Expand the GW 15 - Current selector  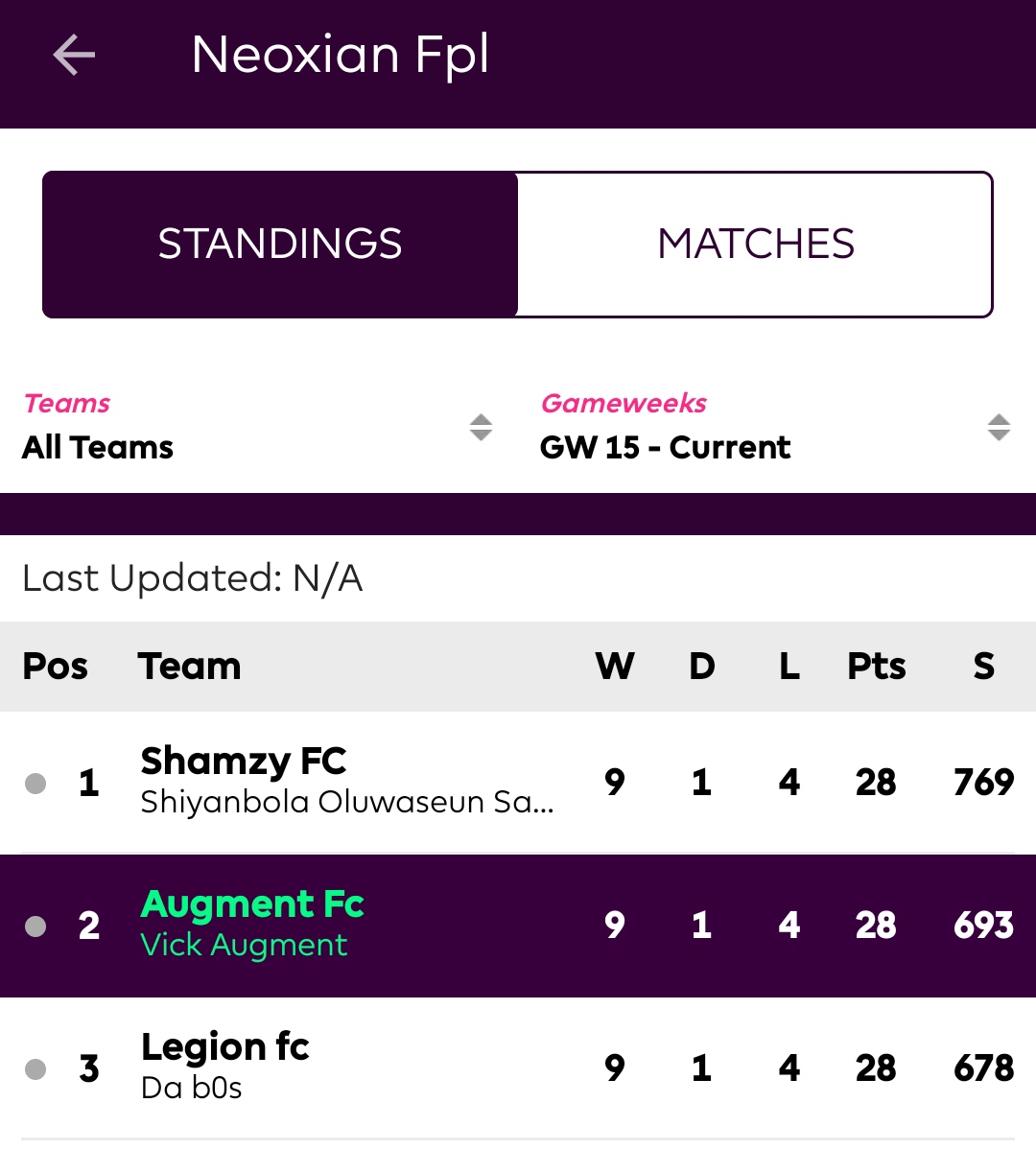coord(777,427)
